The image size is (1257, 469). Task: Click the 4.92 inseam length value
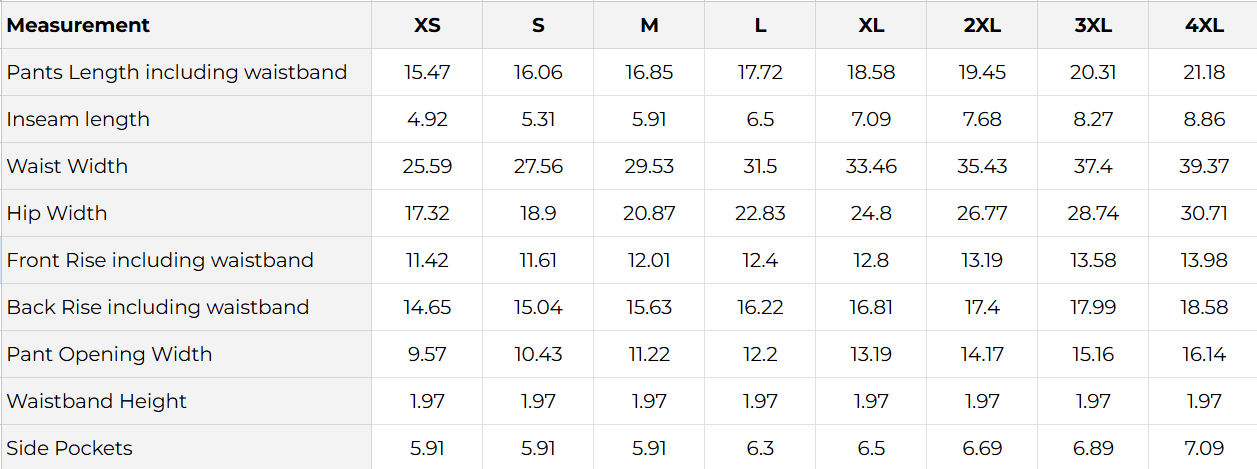427,119
